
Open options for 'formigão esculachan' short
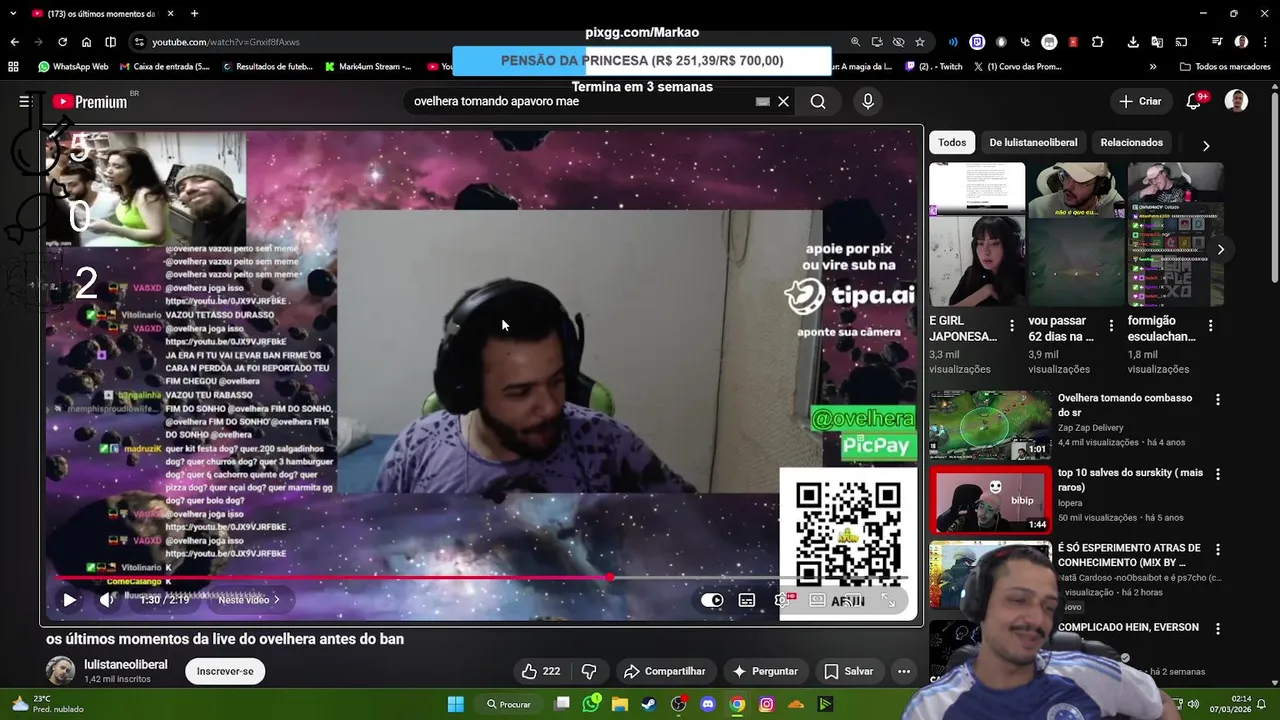(1211, 326)
